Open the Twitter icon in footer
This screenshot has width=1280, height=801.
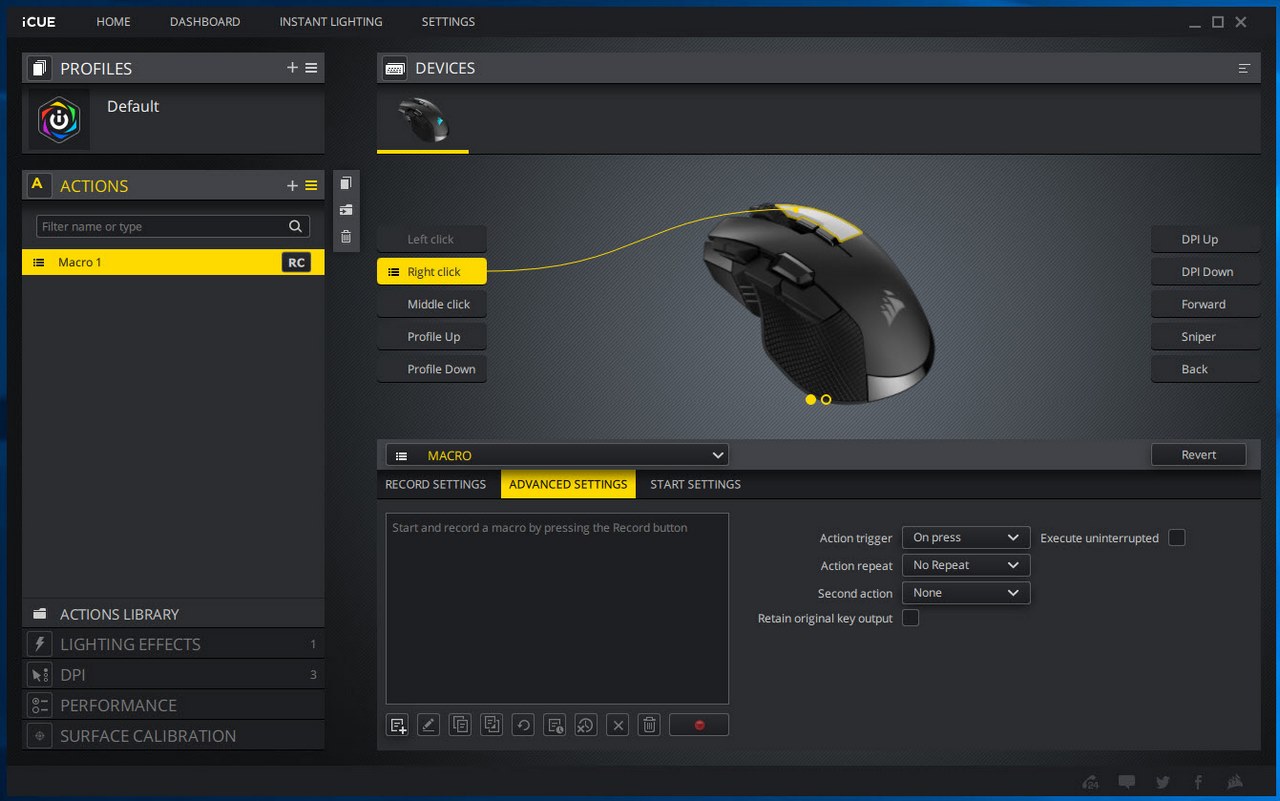click(x=1163, y=782)
